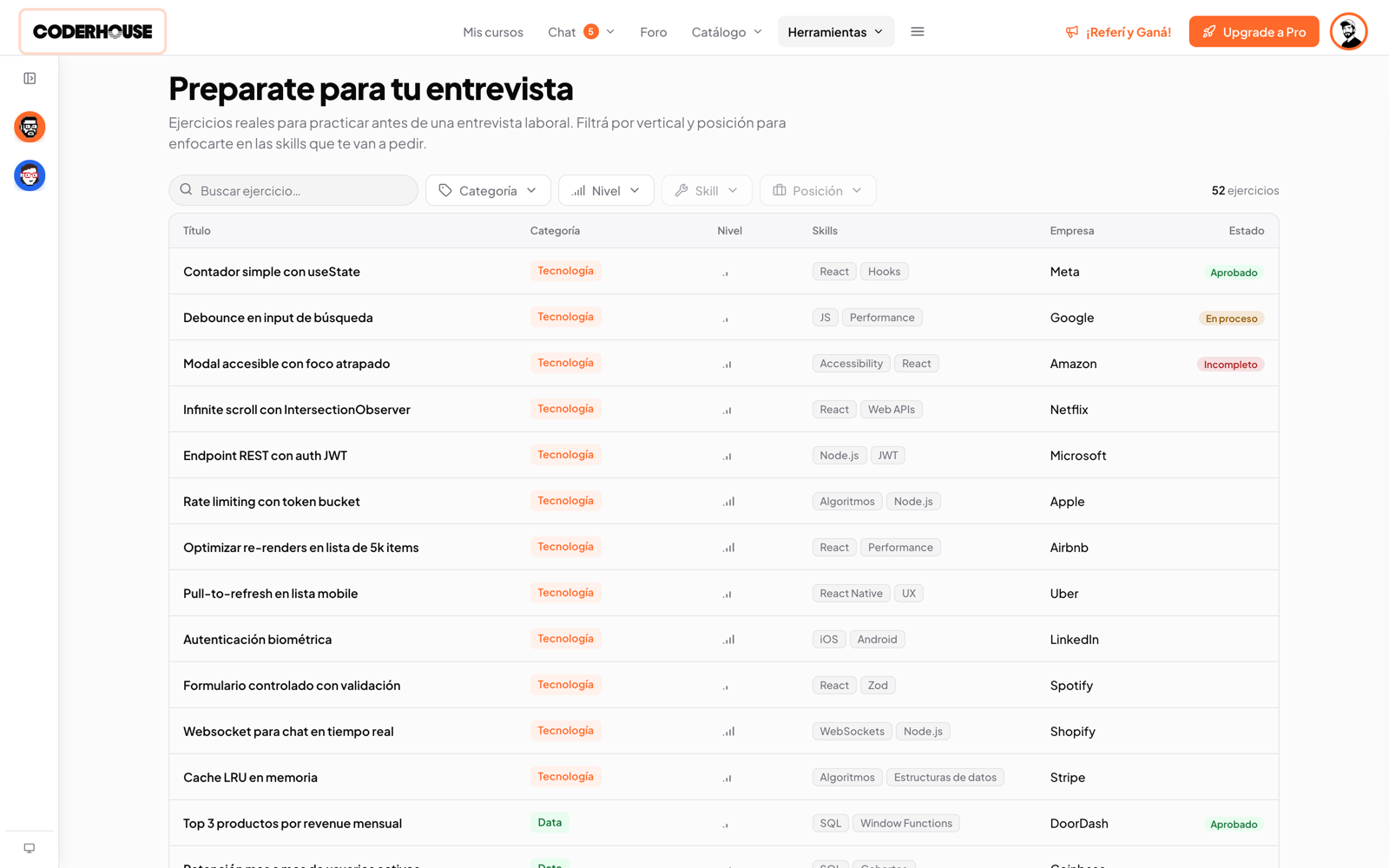The height and width of the screenshot is (868, 1389).
Task: Click the Coderhouse logo
Action: 93,32
